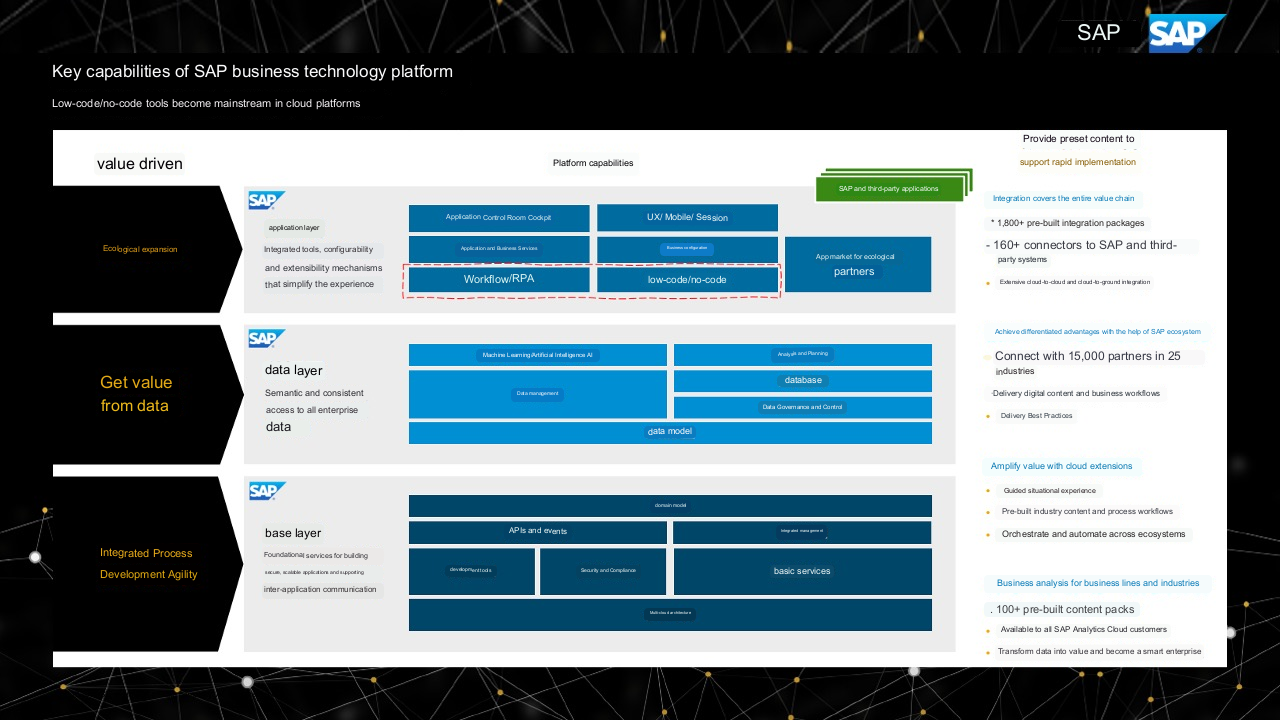This screenshot has width=1280, height=720.
Task: Select the low-code/no-code capability box
Action: (687, 280)
